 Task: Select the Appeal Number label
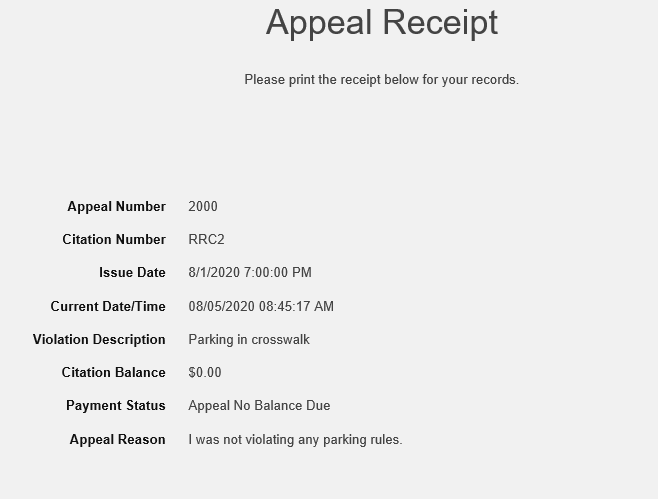pyautogui.click(x=117, y=206)
